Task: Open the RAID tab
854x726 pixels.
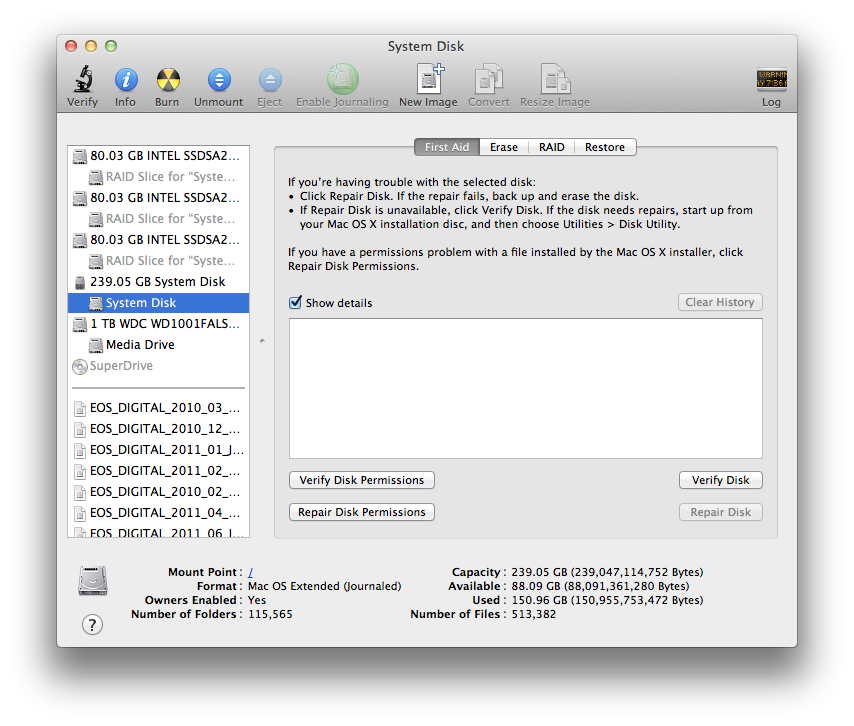Action: [x=552, y=147]
